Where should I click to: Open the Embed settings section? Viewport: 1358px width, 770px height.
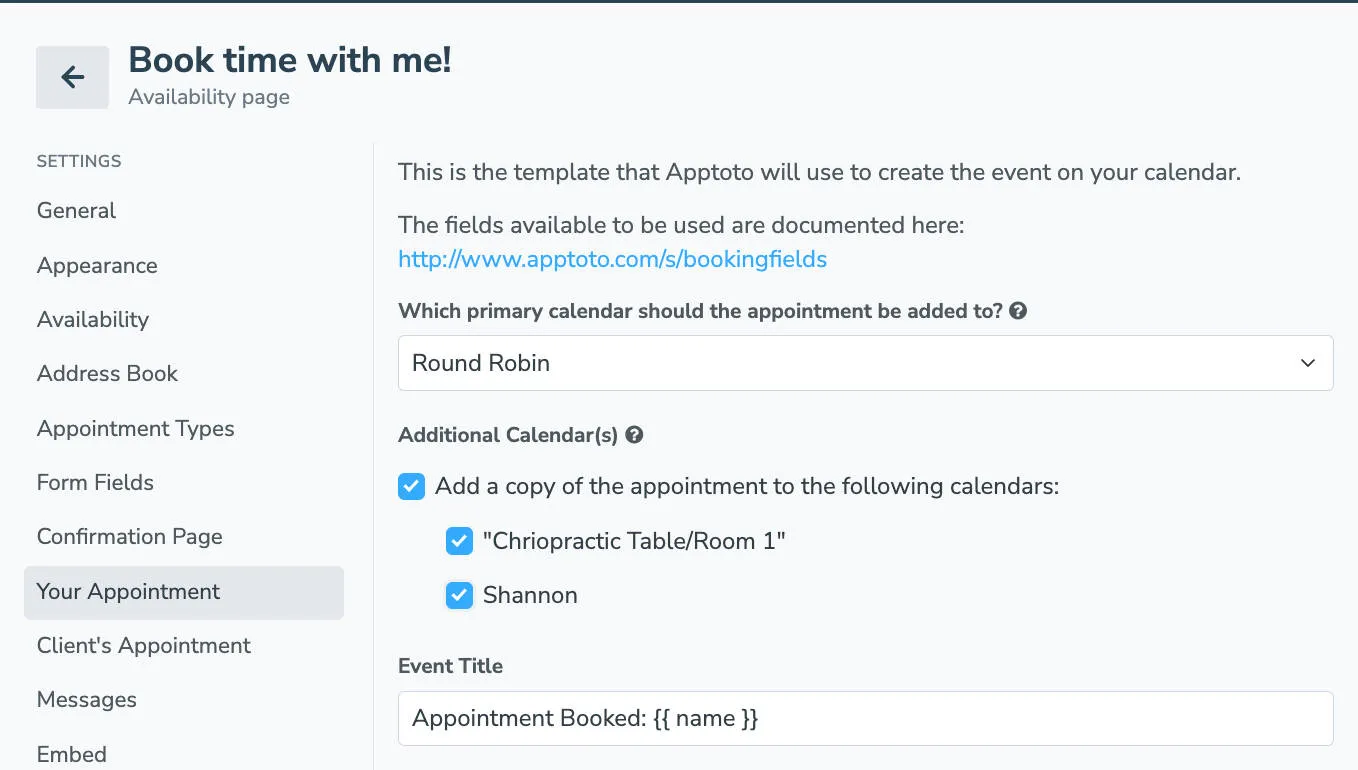point(71,754)
